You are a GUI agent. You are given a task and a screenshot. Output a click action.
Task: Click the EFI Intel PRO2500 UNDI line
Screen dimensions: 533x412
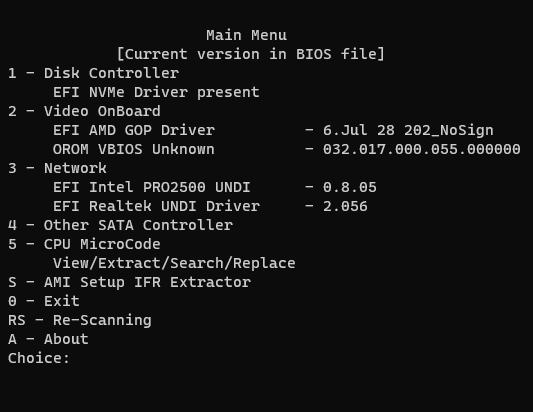(152, 187)
